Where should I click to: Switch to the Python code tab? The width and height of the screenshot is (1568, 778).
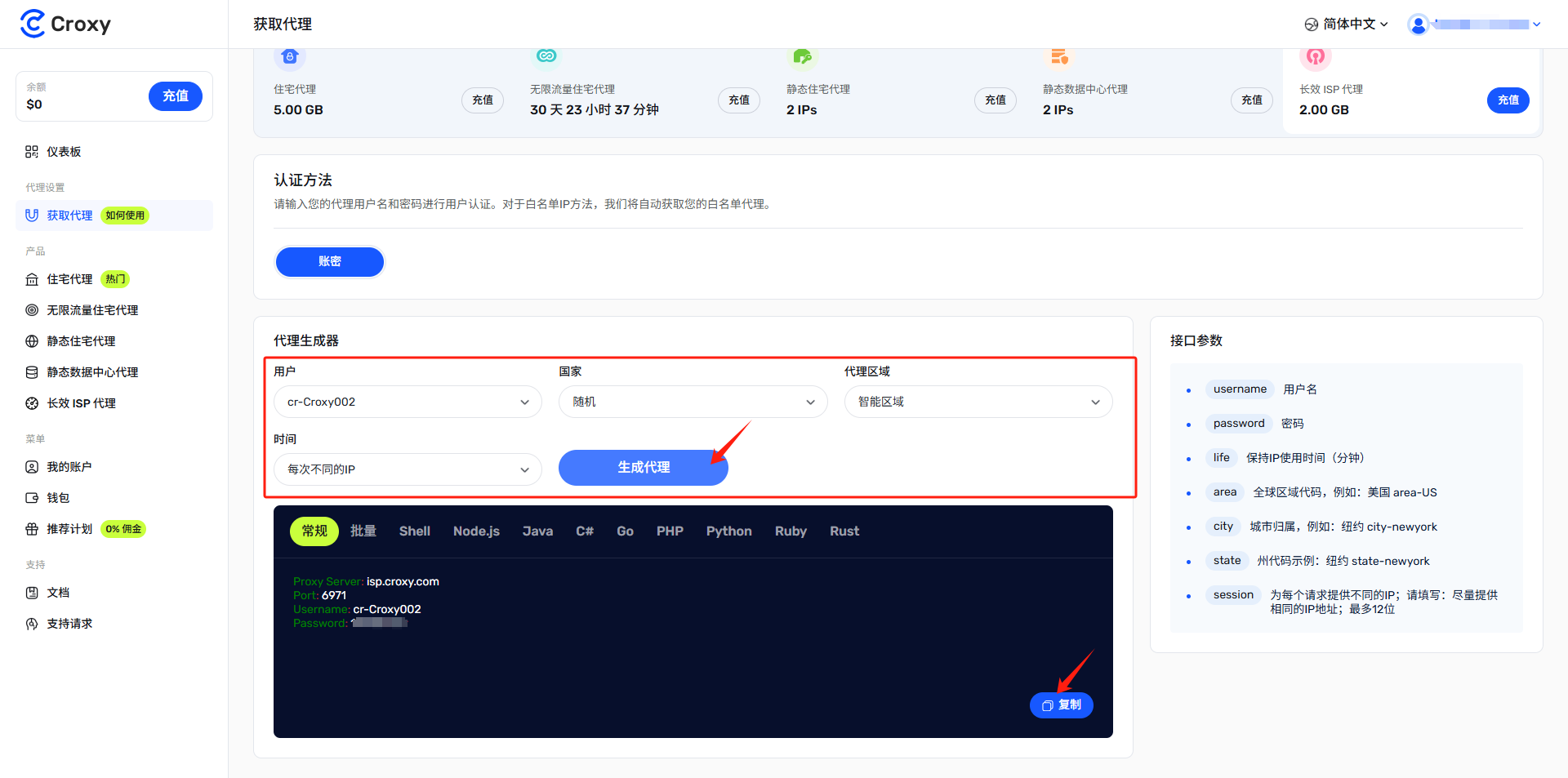point(728,531)
